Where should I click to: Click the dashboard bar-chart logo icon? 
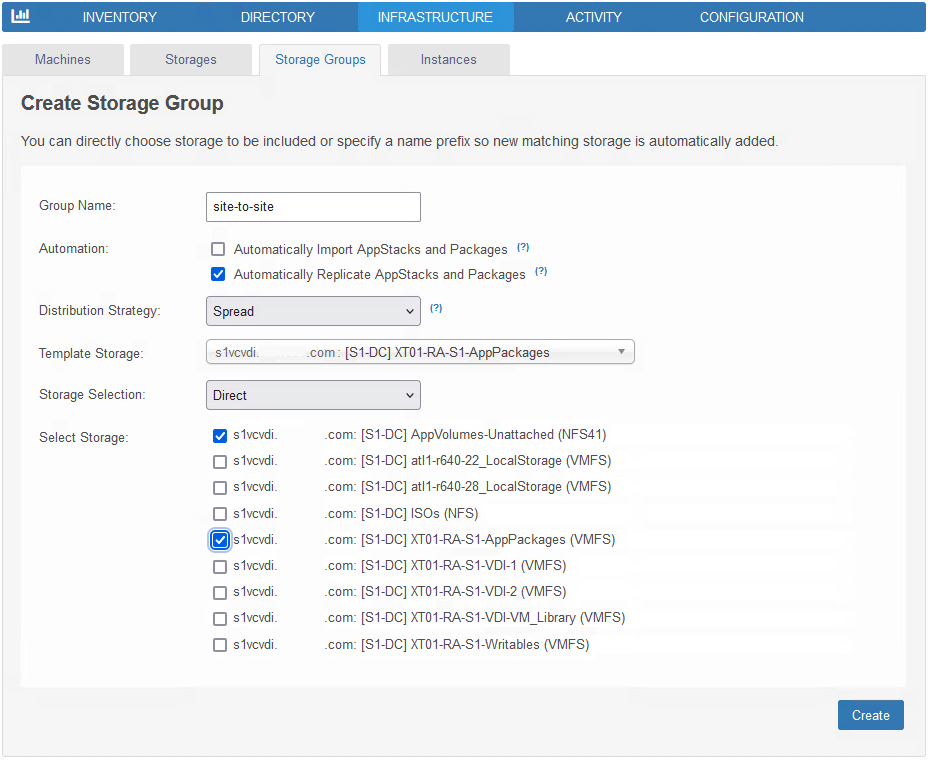click(20, 16)
